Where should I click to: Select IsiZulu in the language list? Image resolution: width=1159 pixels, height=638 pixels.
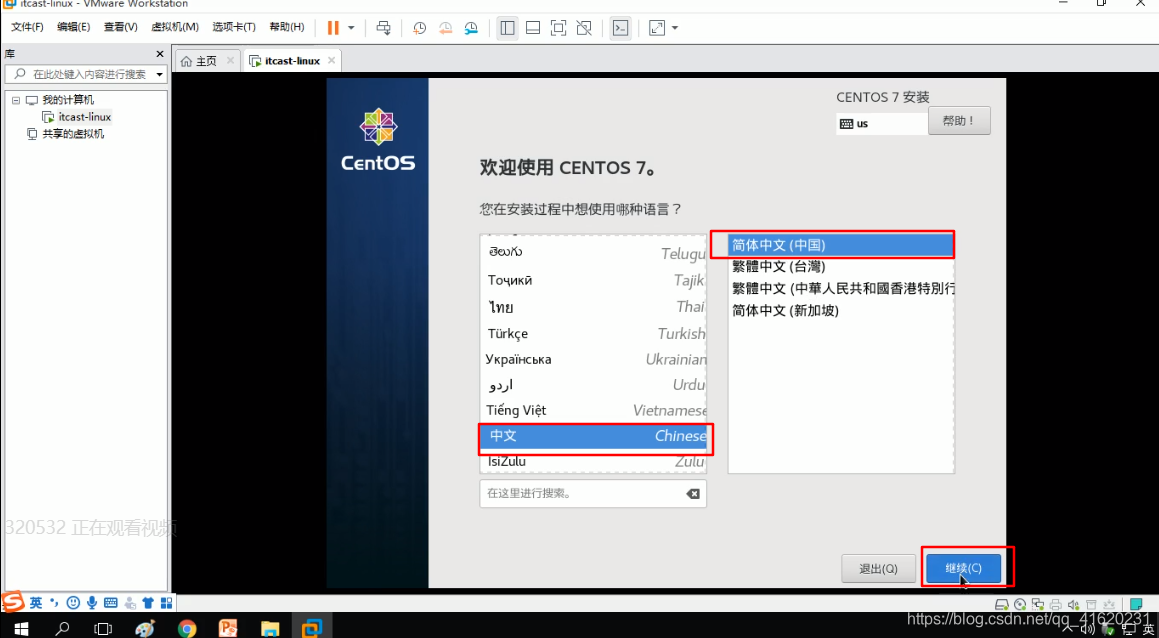coord(593,461)
